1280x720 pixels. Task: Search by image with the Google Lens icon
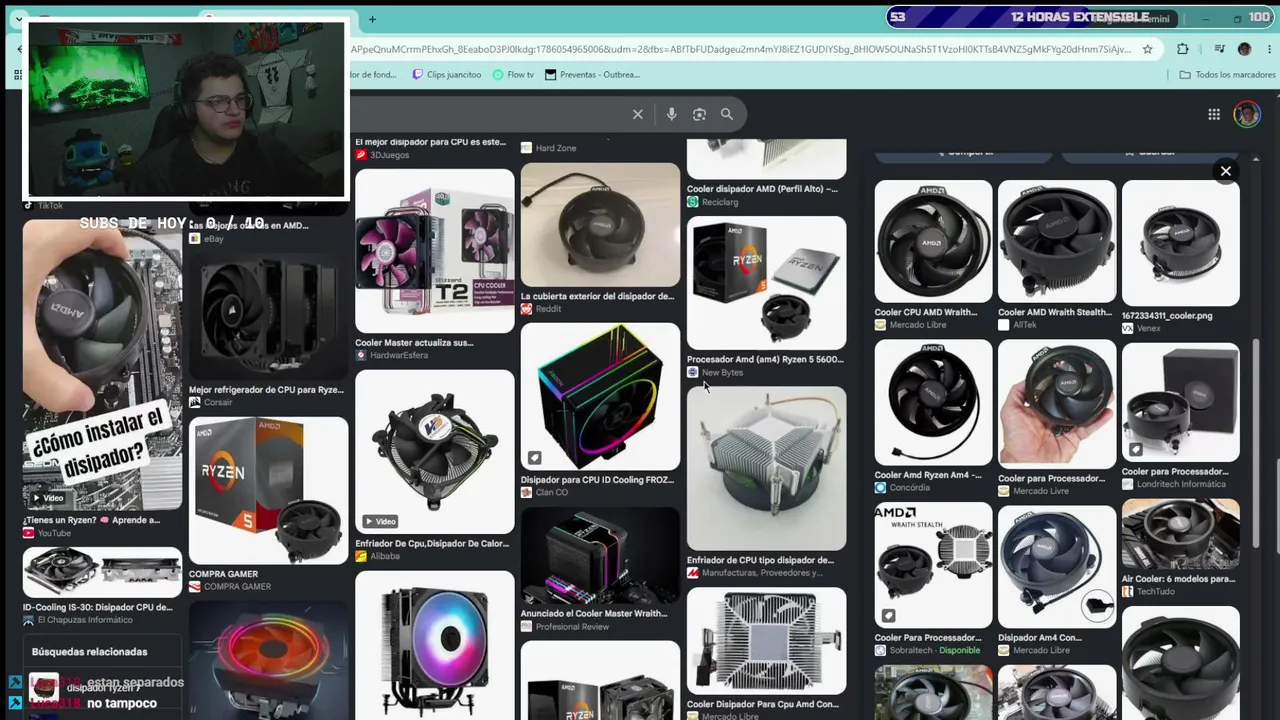699,114
